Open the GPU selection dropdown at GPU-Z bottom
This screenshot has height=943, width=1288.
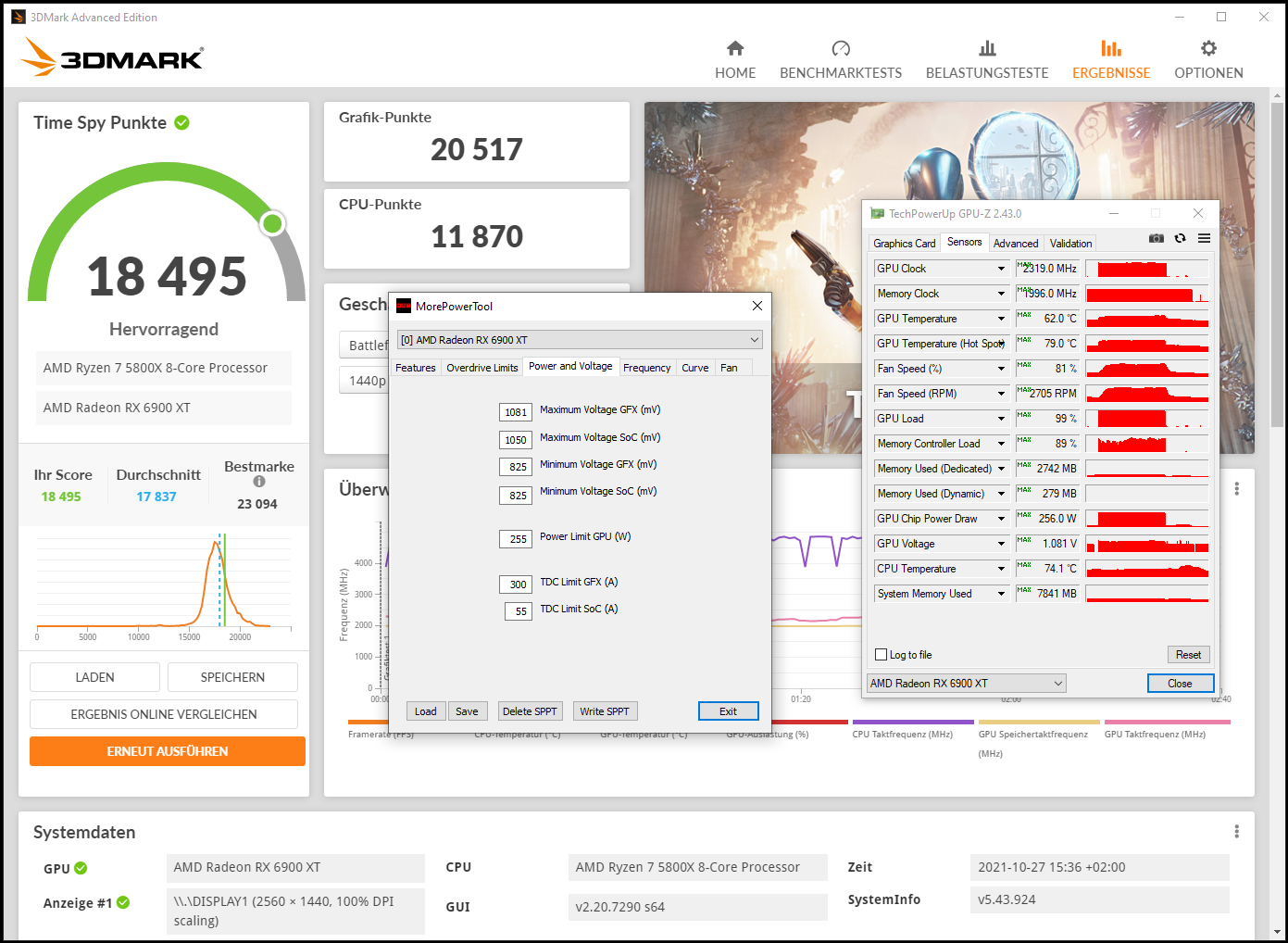point(967,683)
